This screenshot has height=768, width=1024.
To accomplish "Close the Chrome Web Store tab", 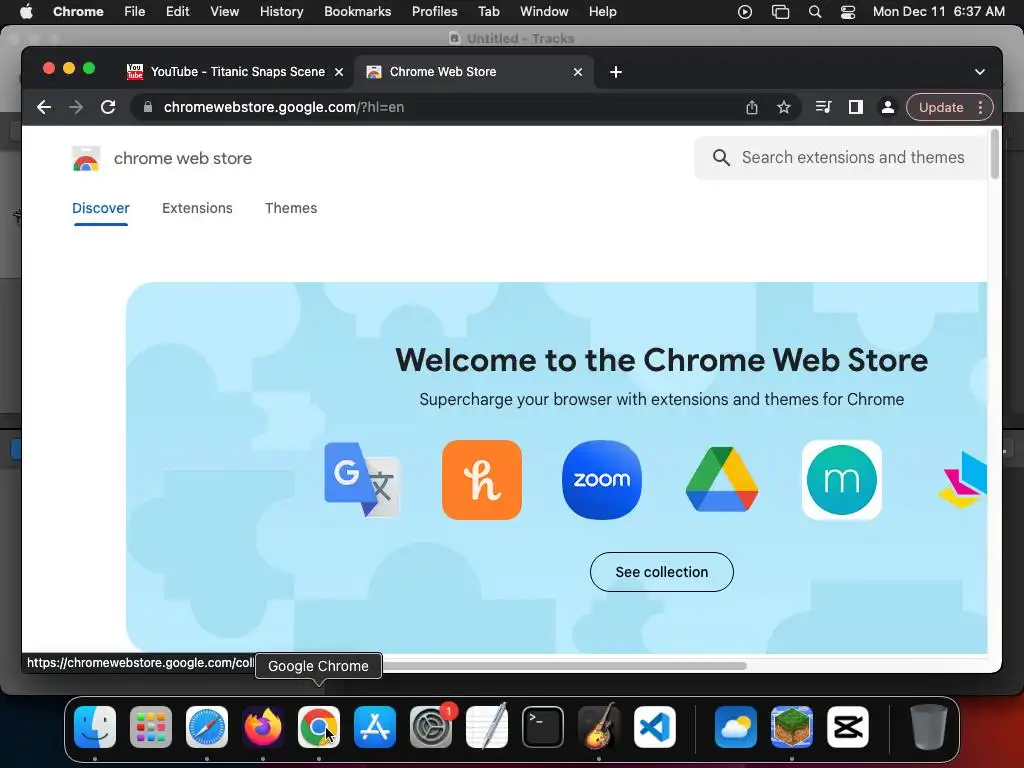I will pos(578,72).
